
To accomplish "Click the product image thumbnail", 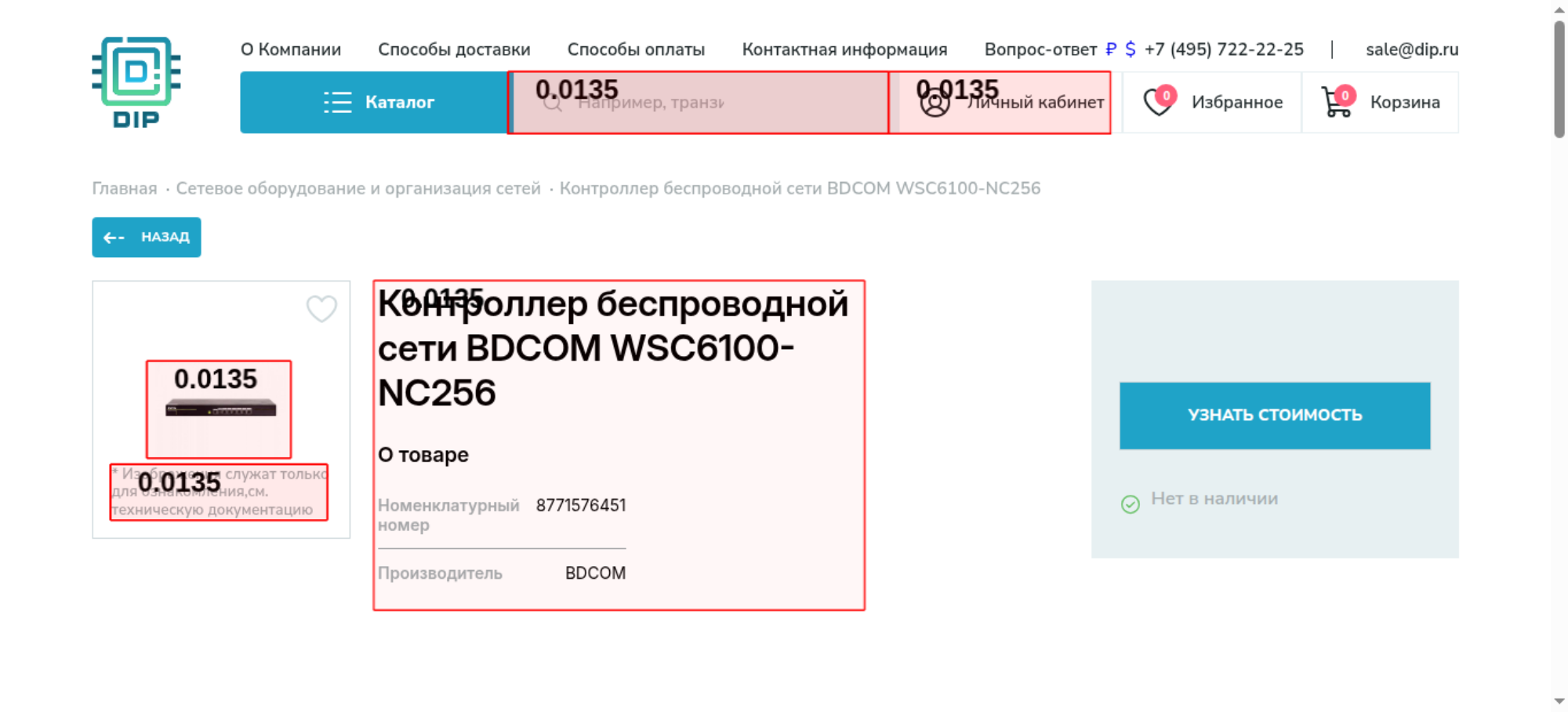I will coord(220,408).
